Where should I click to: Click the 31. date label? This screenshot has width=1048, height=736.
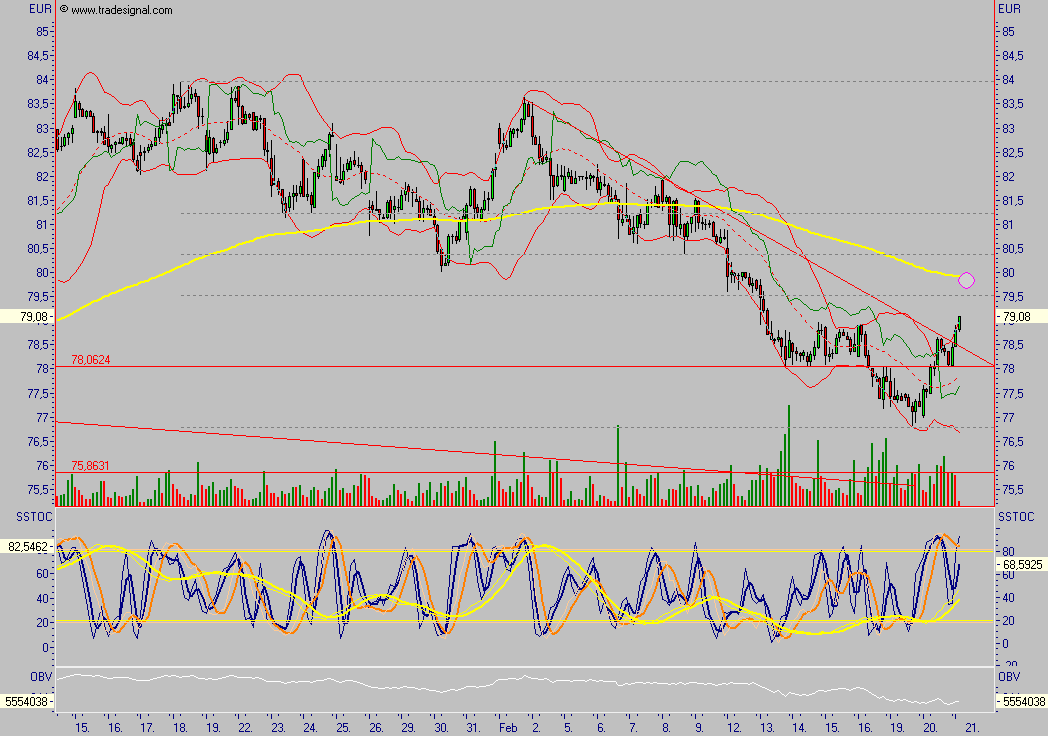click(473, 727)
